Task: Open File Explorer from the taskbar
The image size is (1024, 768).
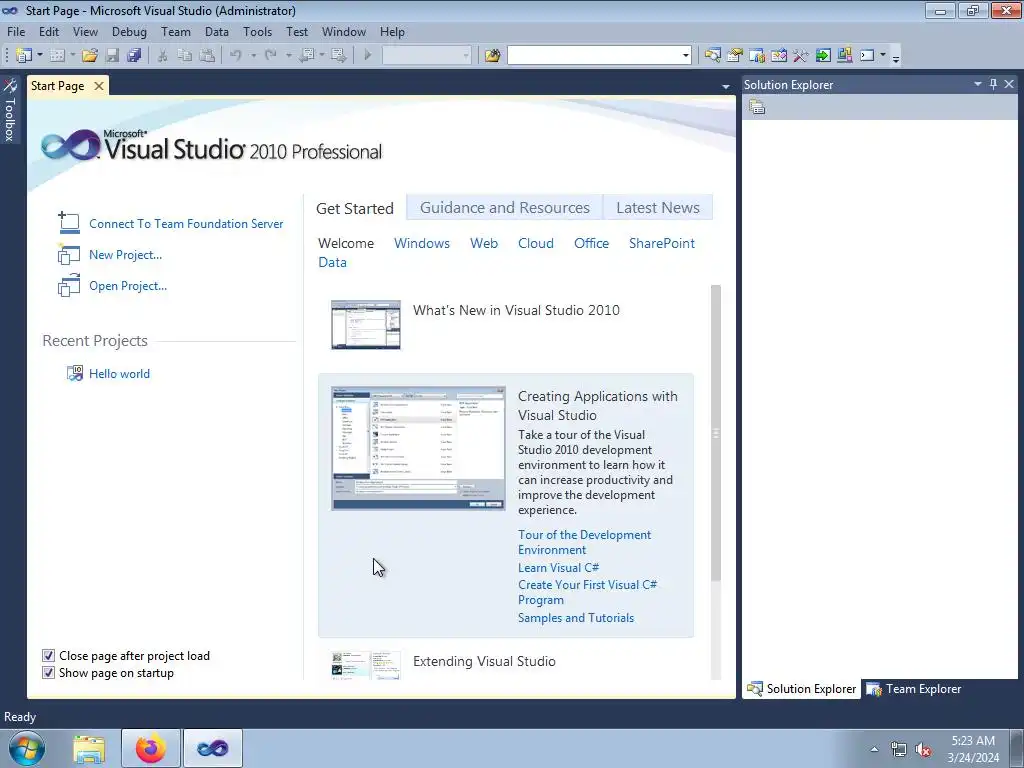Action: (89, 748)
